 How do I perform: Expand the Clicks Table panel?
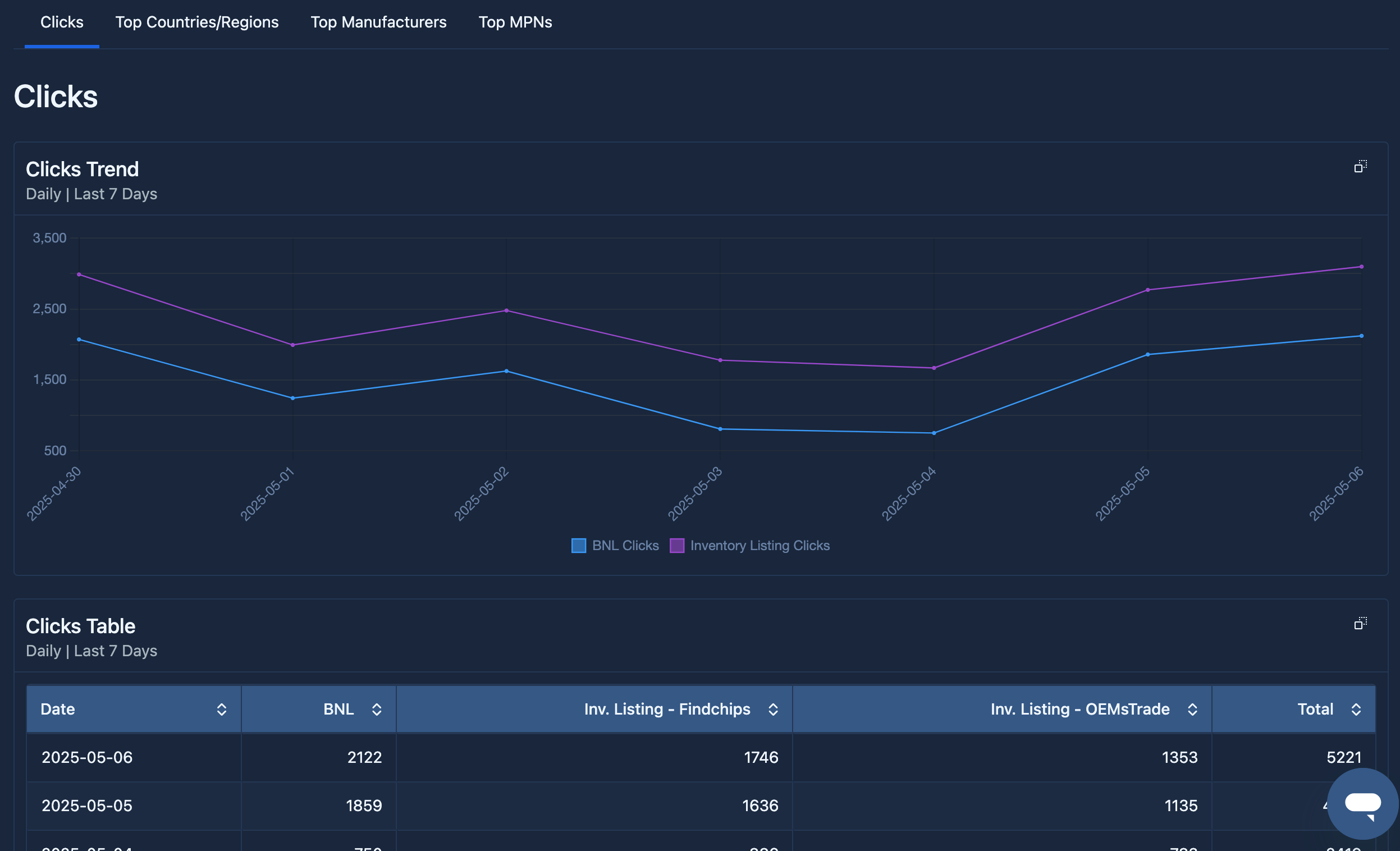[x=1360, y=623]
